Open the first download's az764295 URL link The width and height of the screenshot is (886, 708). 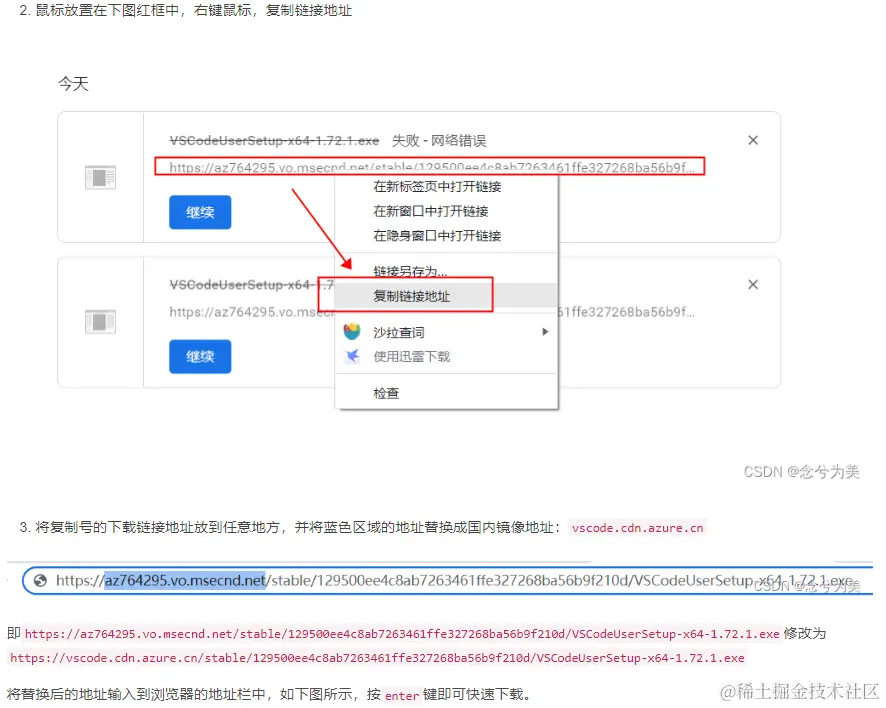[432, 167]
